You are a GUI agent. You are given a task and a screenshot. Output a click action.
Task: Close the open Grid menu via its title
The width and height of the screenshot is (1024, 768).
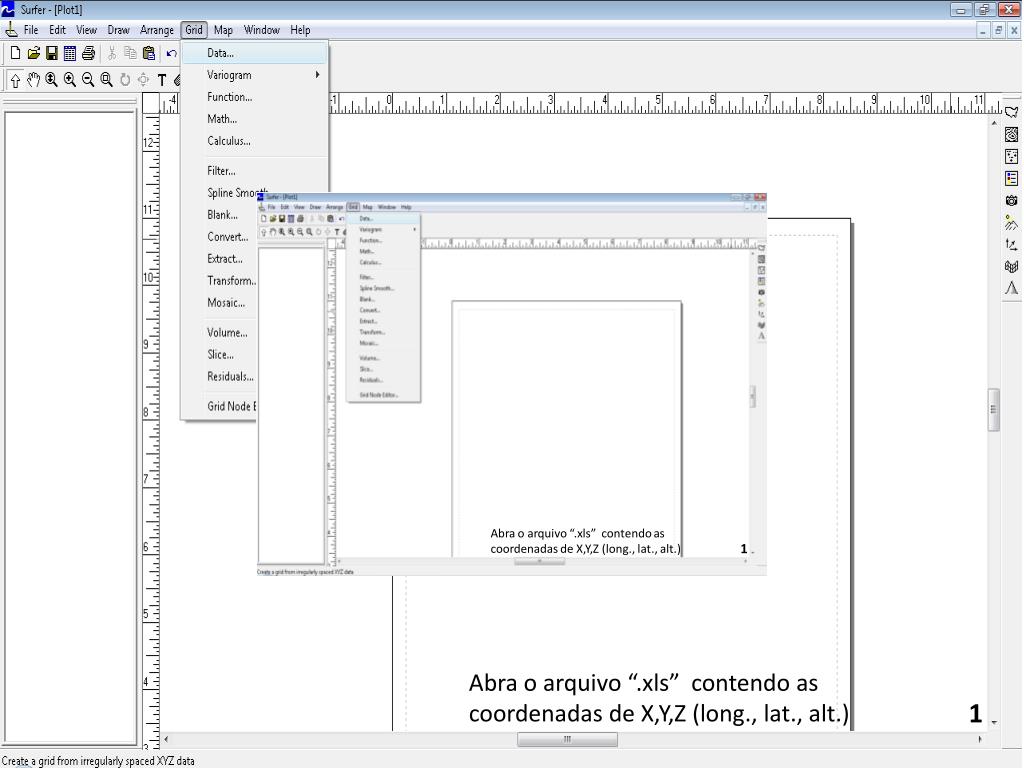194,30
